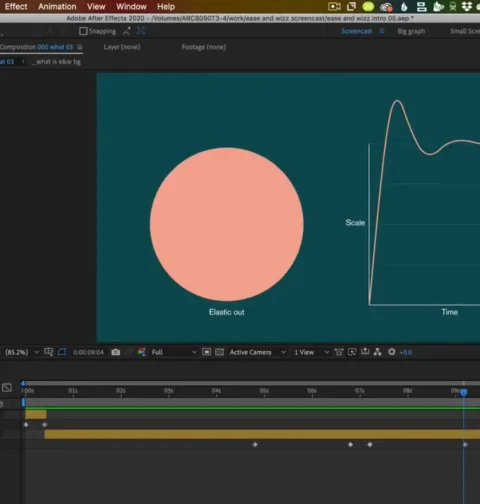
Task: Switch to the Small Screen workspace
Action: (465, 31)
